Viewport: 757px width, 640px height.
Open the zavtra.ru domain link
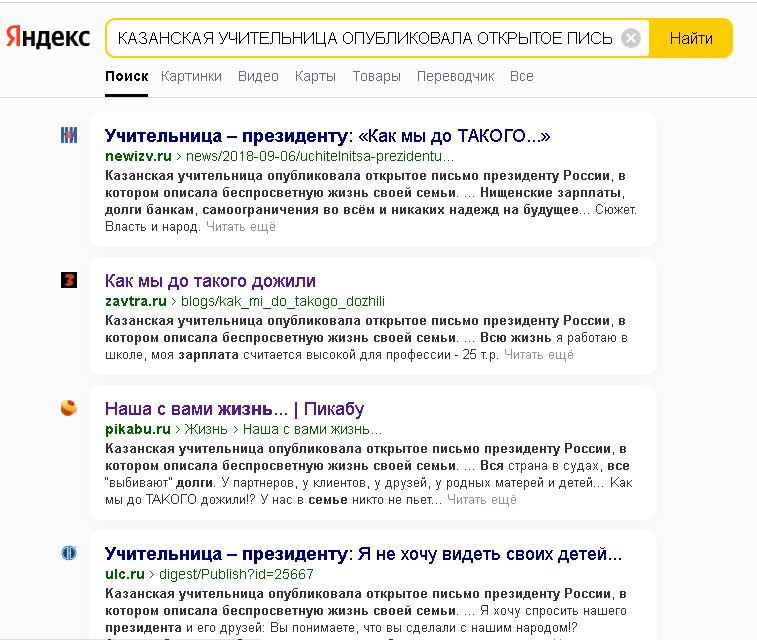136,301
